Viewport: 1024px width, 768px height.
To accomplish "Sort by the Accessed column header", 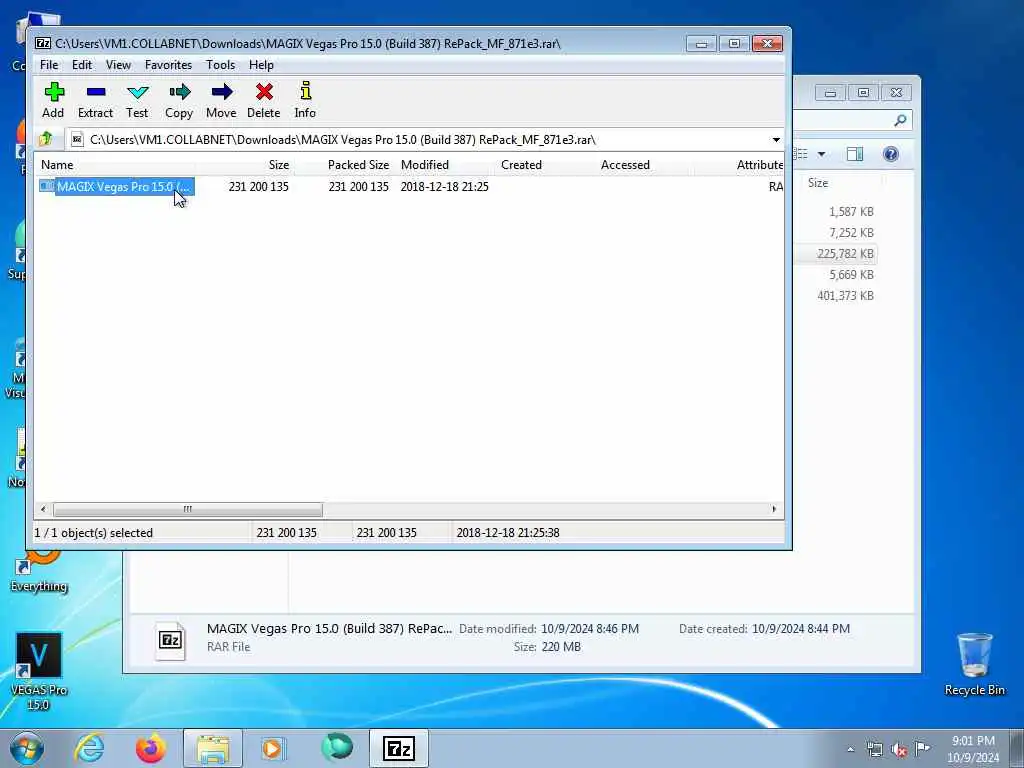I will click(x=625, y=165).
